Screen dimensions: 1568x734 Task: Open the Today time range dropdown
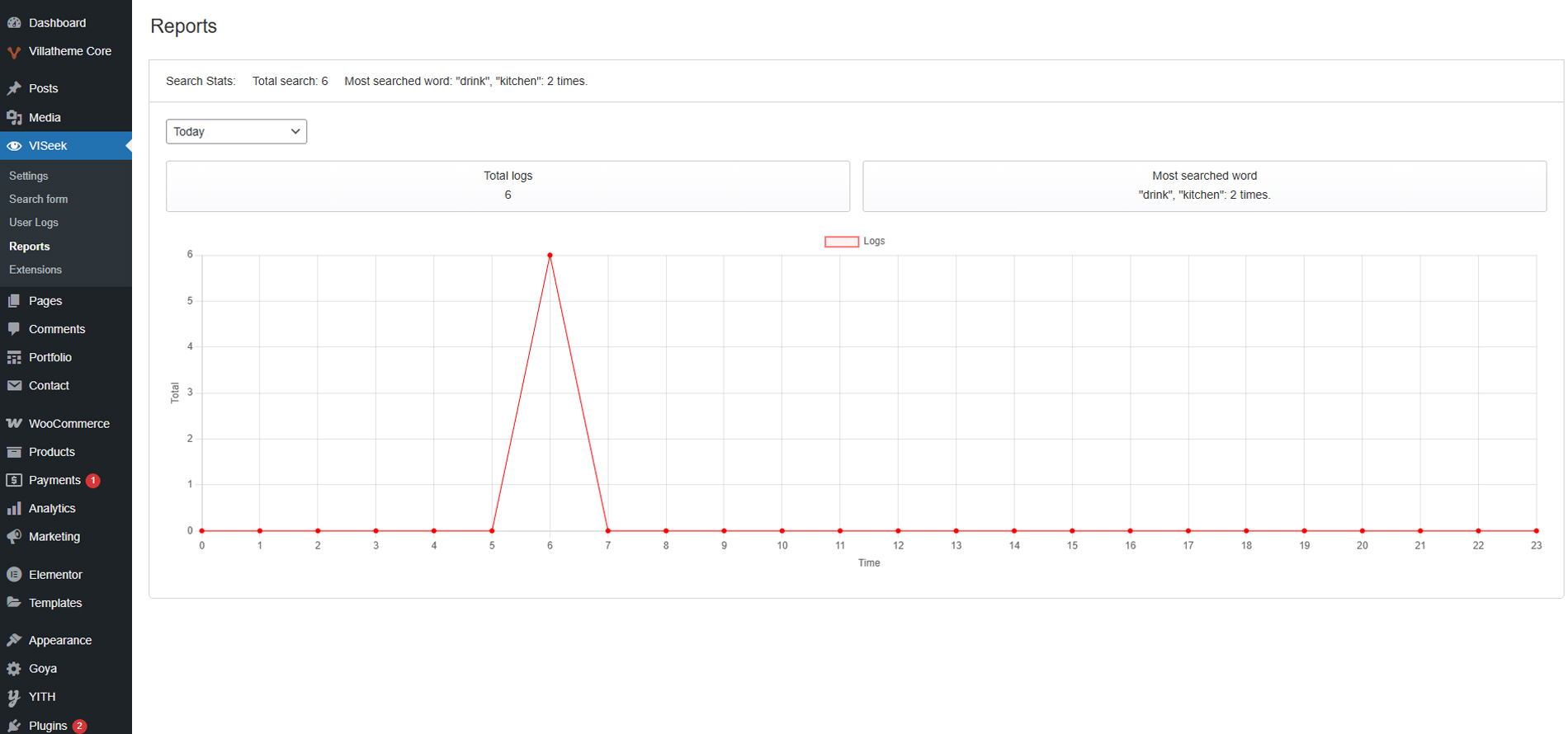236,131
